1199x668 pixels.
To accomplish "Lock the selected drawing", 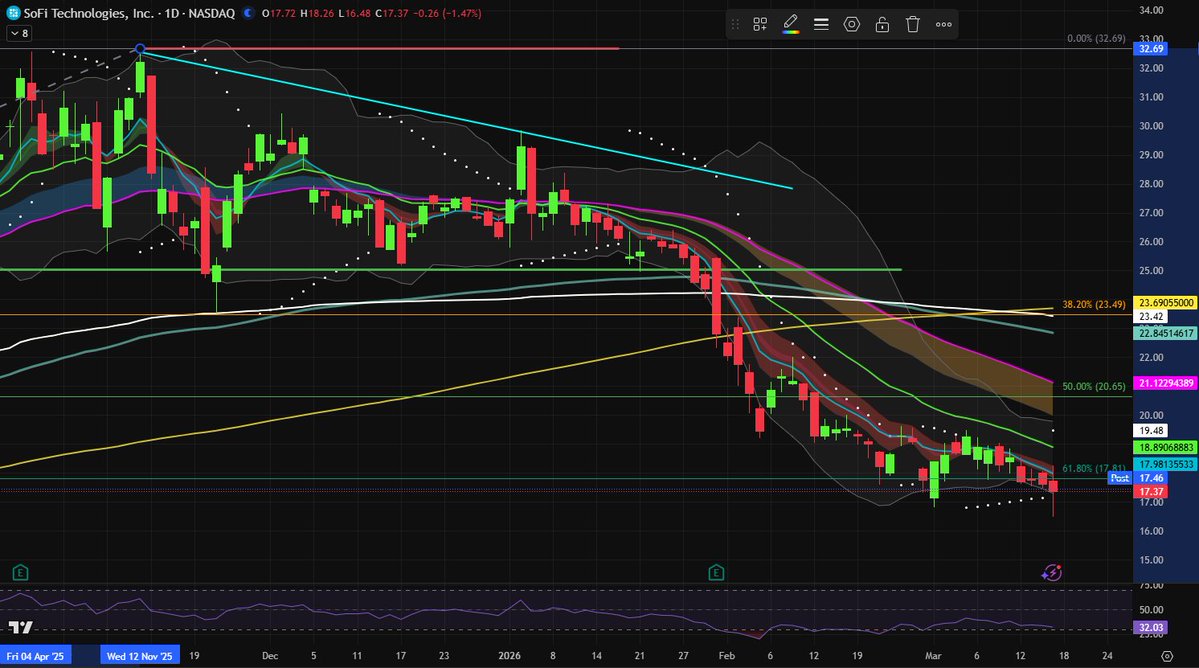I will 882,24.
